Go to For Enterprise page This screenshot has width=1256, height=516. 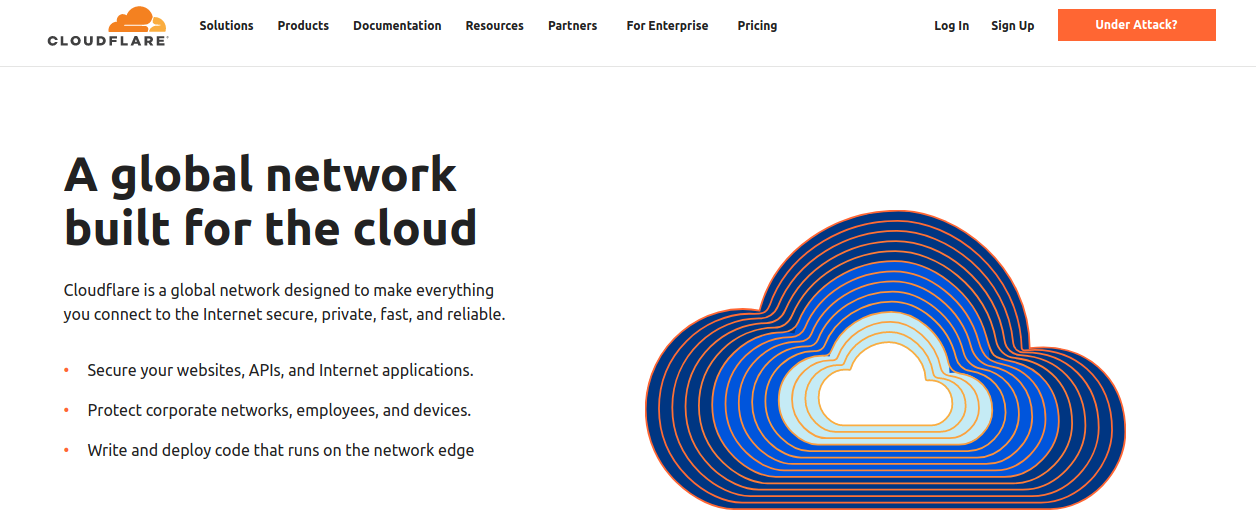pos(667,26)
